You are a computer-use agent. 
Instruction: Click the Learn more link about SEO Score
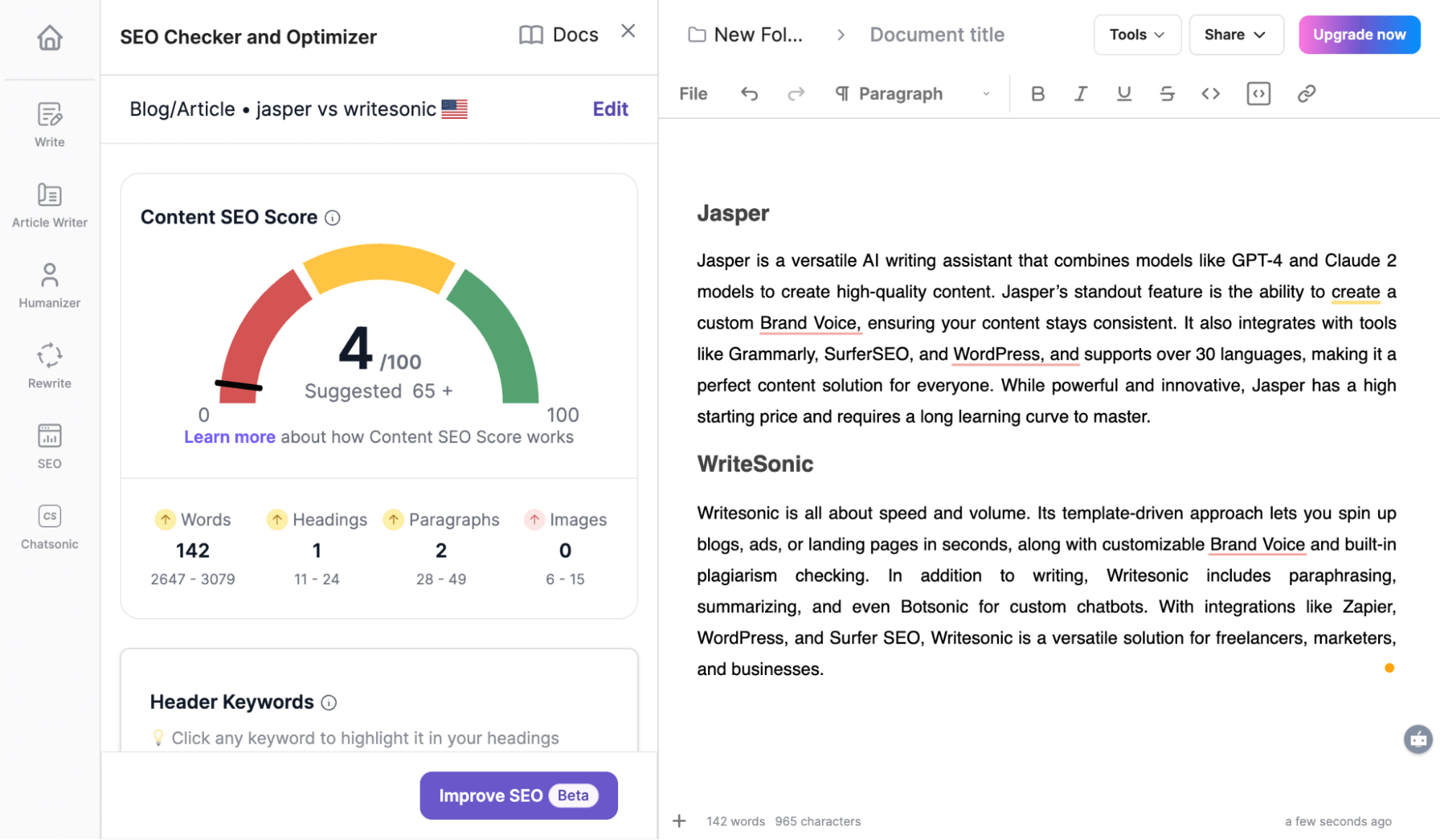click(229, 437)
